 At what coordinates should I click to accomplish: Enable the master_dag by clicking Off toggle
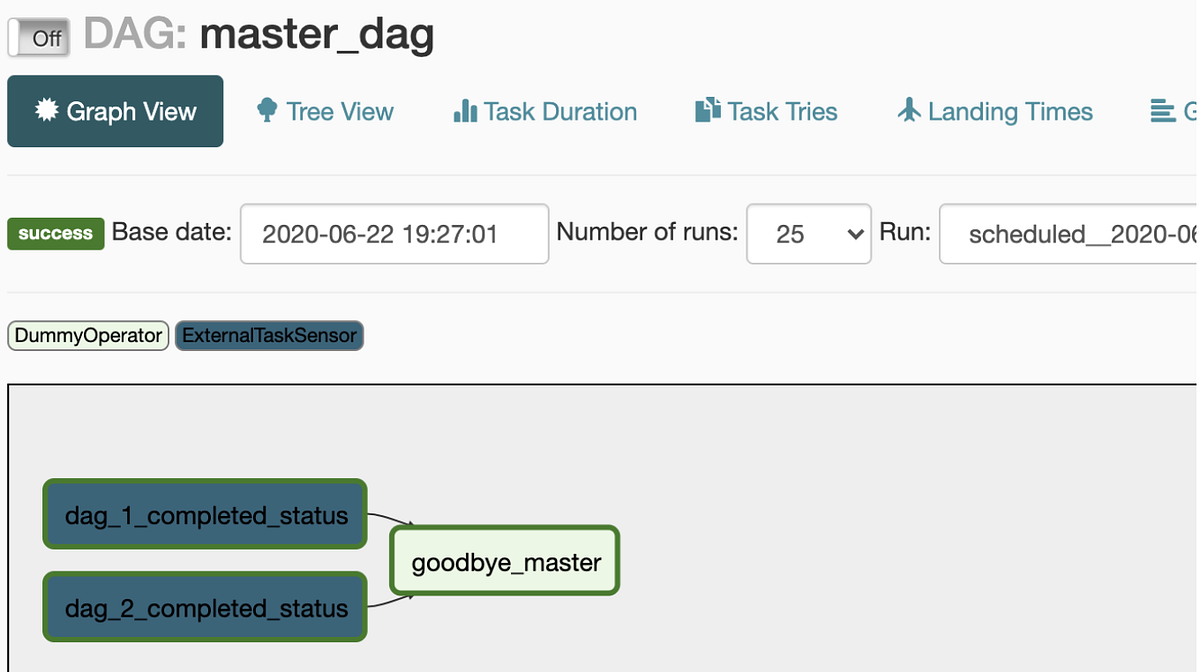click(38, 36)
